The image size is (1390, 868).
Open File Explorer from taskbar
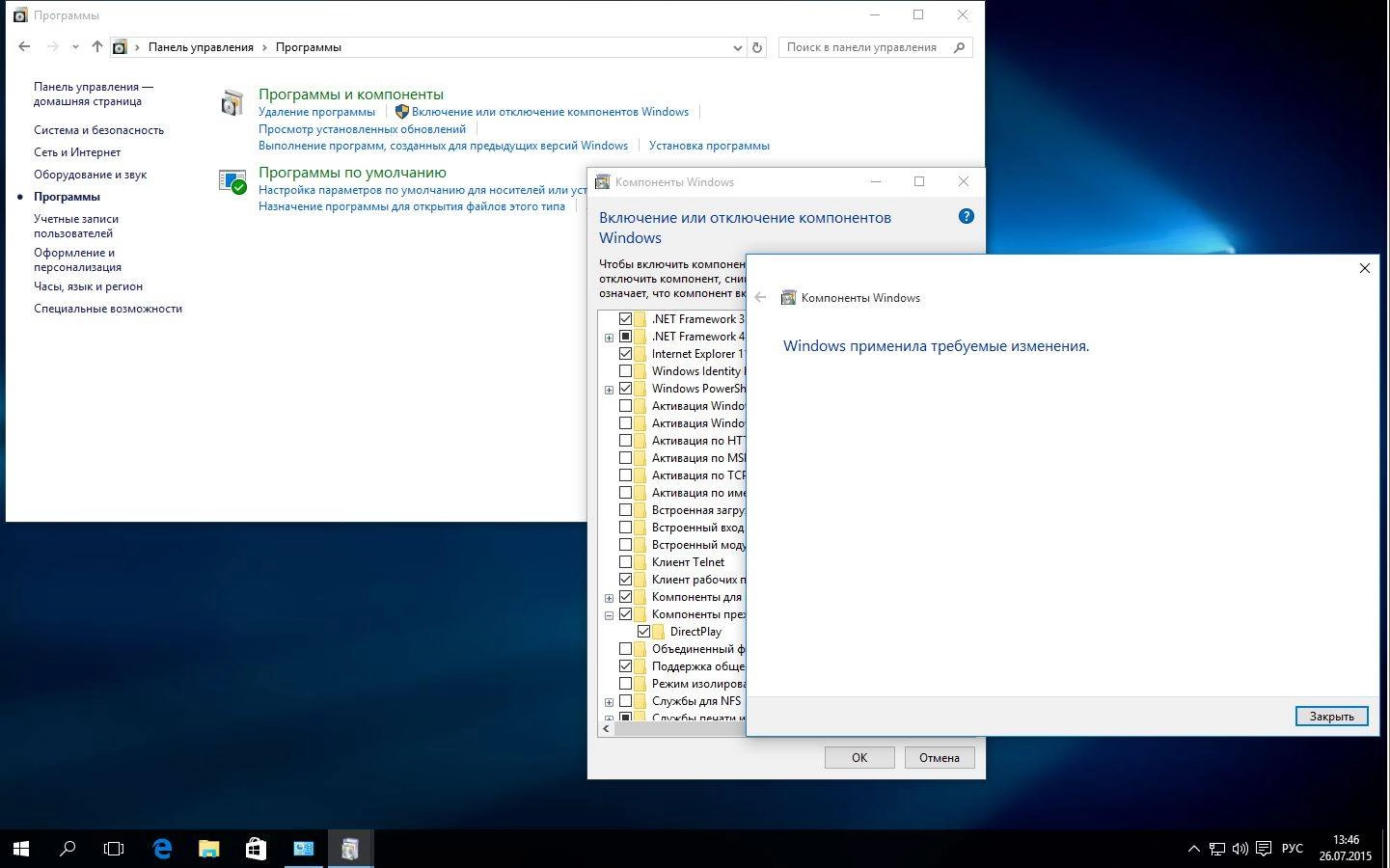pyautogui.click(x=209, y=849)
